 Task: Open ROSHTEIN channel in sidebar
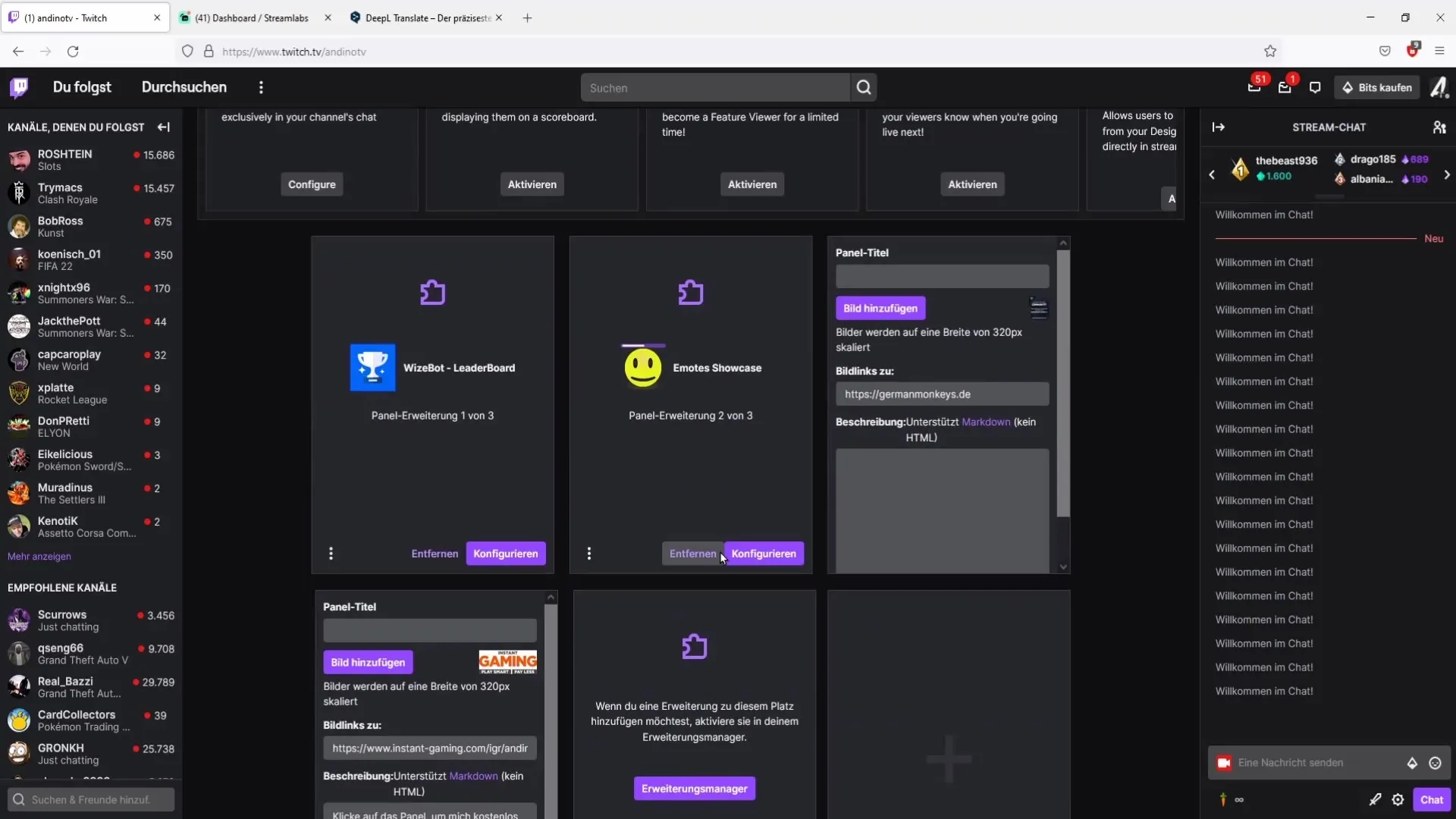click(x=91, y=160)
